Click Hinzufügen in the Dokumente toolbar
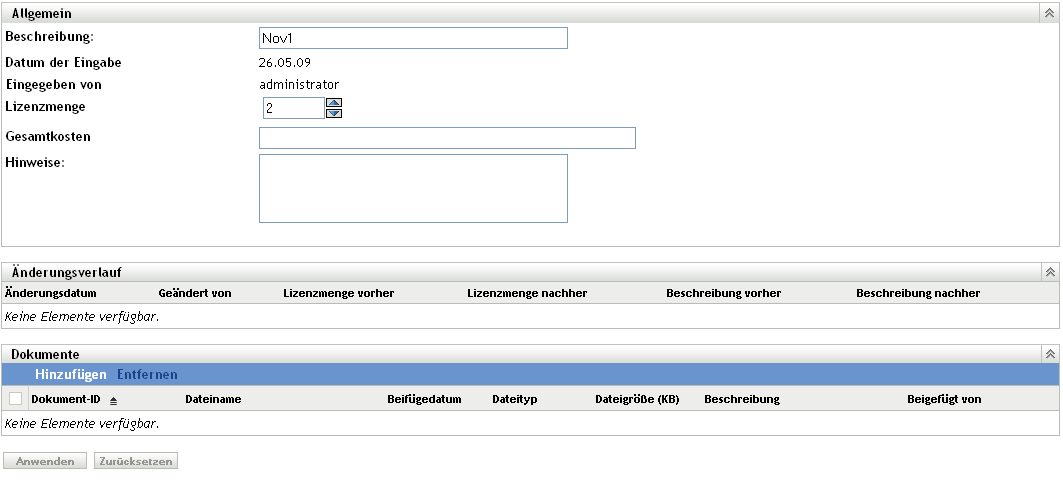The width and height of the screenshot is (1063, 484). pyautogui.click(x=71, y=374)
